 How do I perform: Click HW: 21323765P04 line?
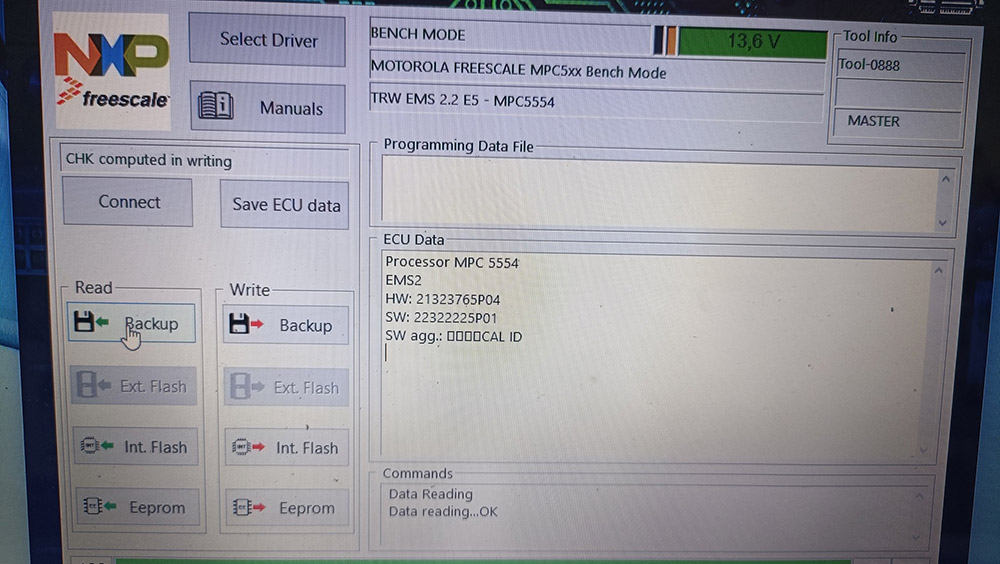[x=443, y=299]
